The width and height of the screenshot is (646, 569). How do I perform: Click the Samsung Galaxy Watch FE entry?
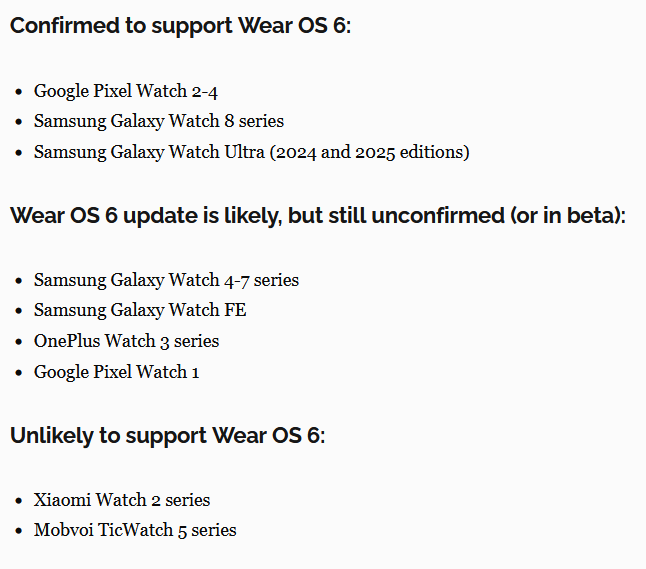tap(140, 310)
